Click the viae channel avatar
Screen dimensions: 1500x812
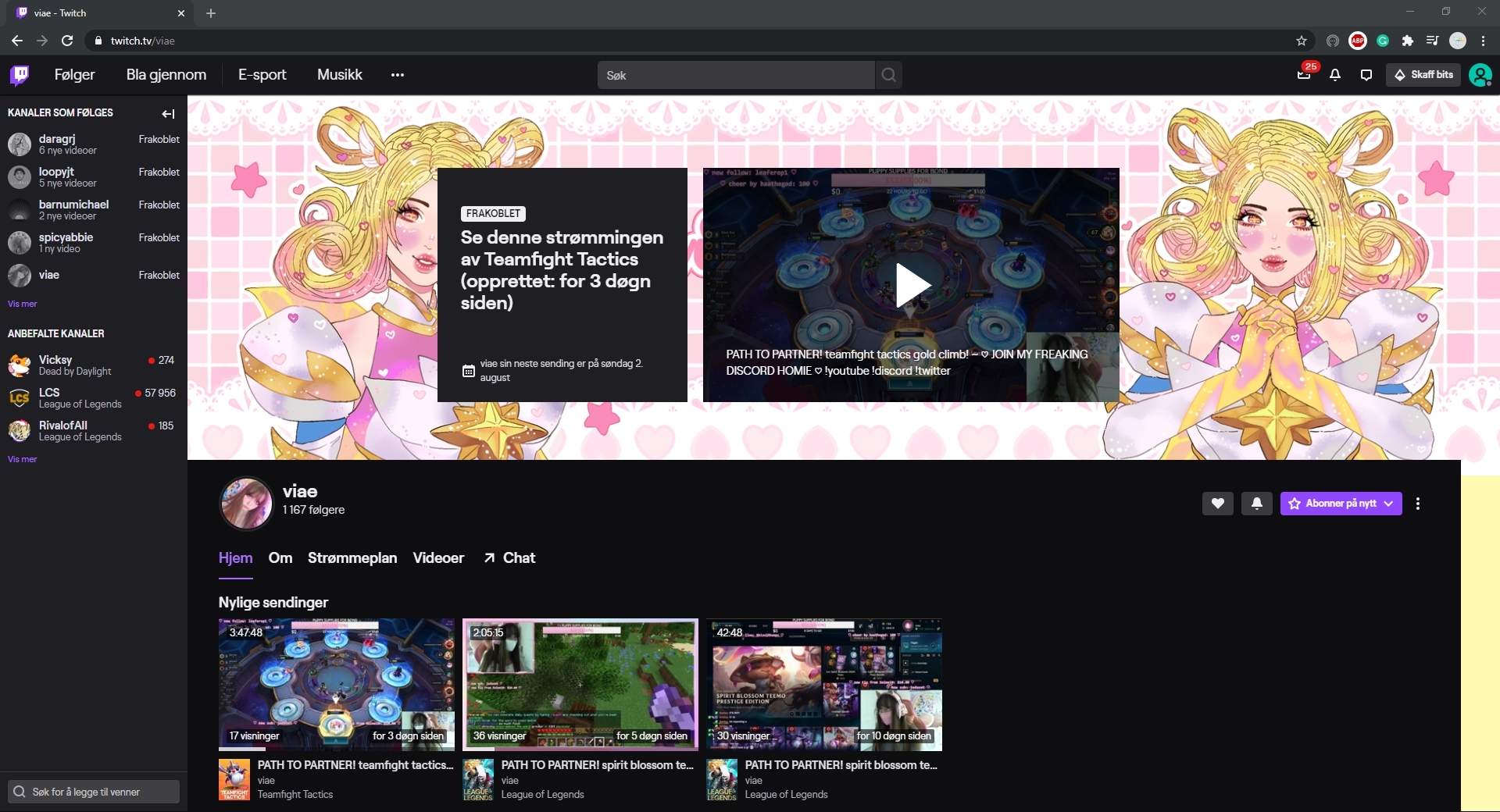pyautogui.click(x=246, y=503)
